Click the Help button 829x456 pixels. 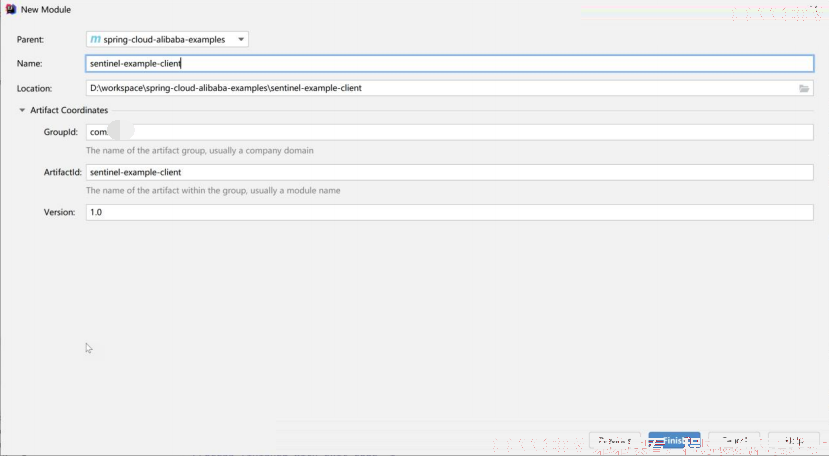coord(794,440)
